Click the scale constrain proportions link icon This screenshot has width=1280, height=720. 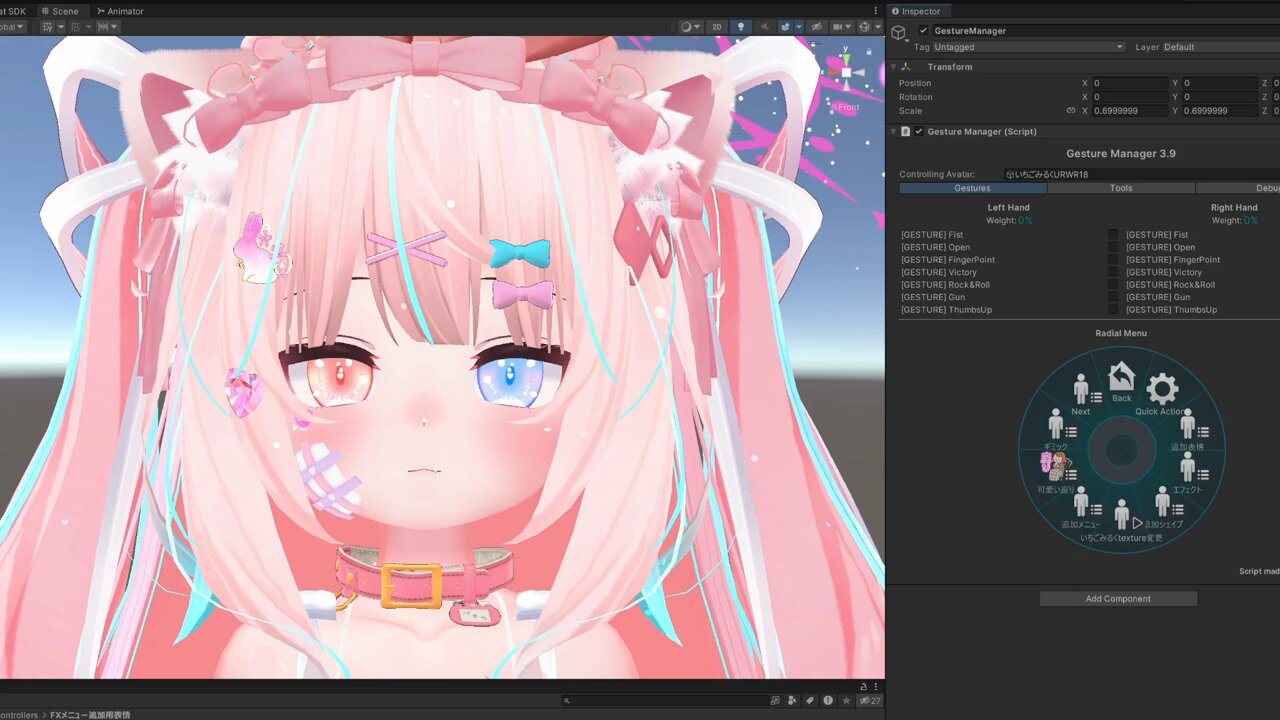point(1071,111)
